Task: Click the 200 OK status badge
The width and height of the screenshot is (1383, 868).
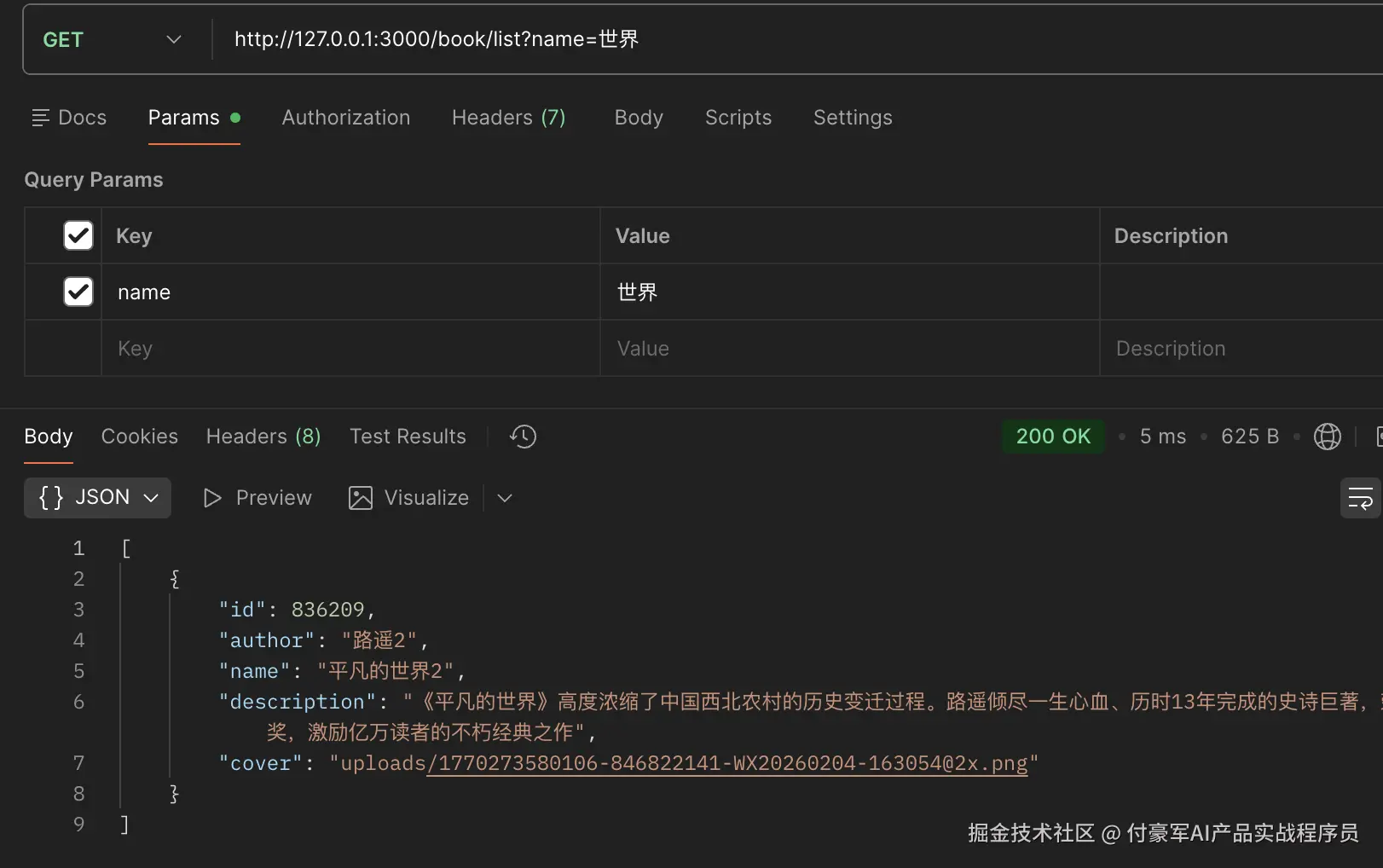Action: [x=1053, y=437]
